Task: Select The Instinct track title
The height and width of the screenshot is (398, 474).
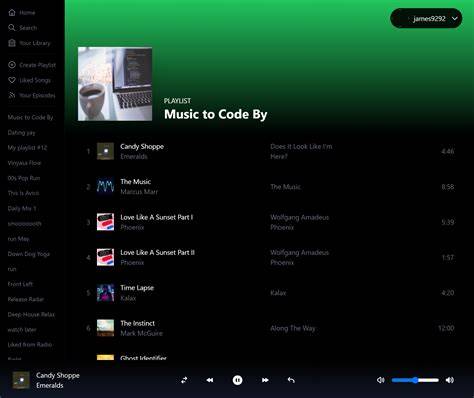Action: [138, 323]
